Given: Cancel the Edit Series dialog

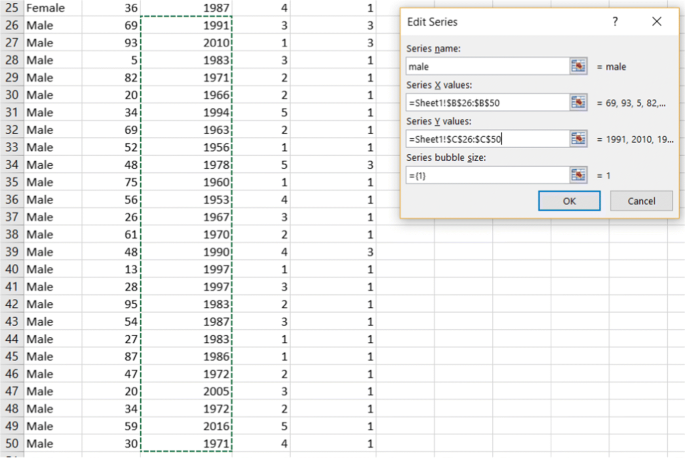Looking at the screenshot, I should pos(641,201).
